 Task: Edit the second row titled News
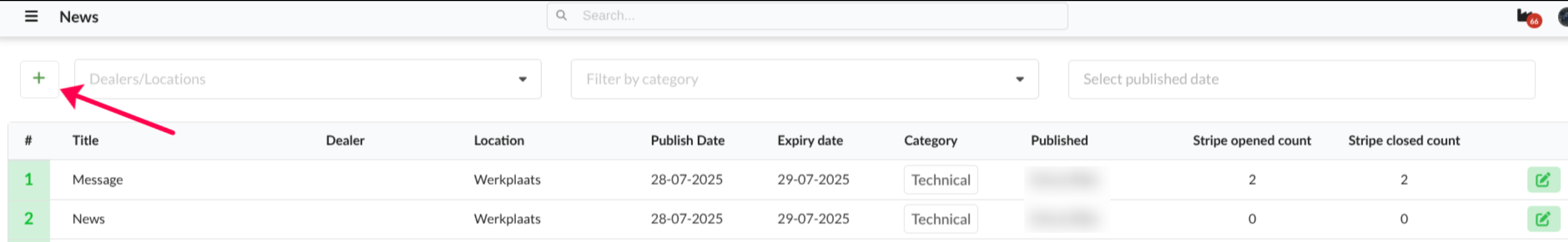[x=1542, y=219]
